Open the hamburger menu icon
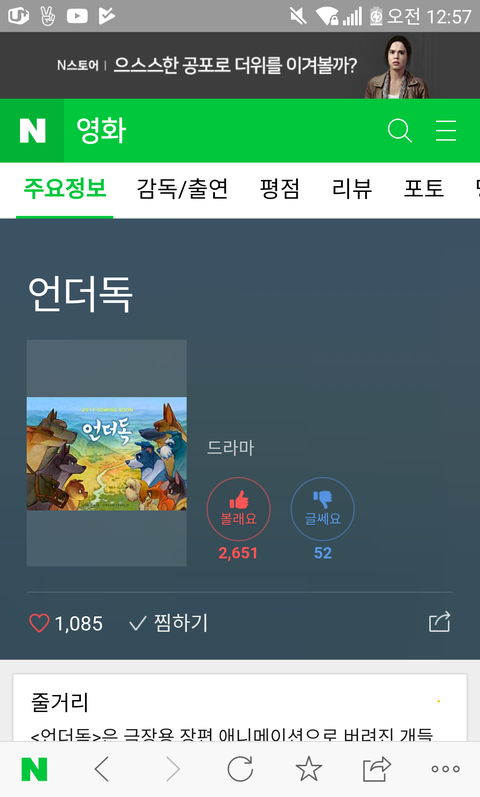 coord(446,131)
